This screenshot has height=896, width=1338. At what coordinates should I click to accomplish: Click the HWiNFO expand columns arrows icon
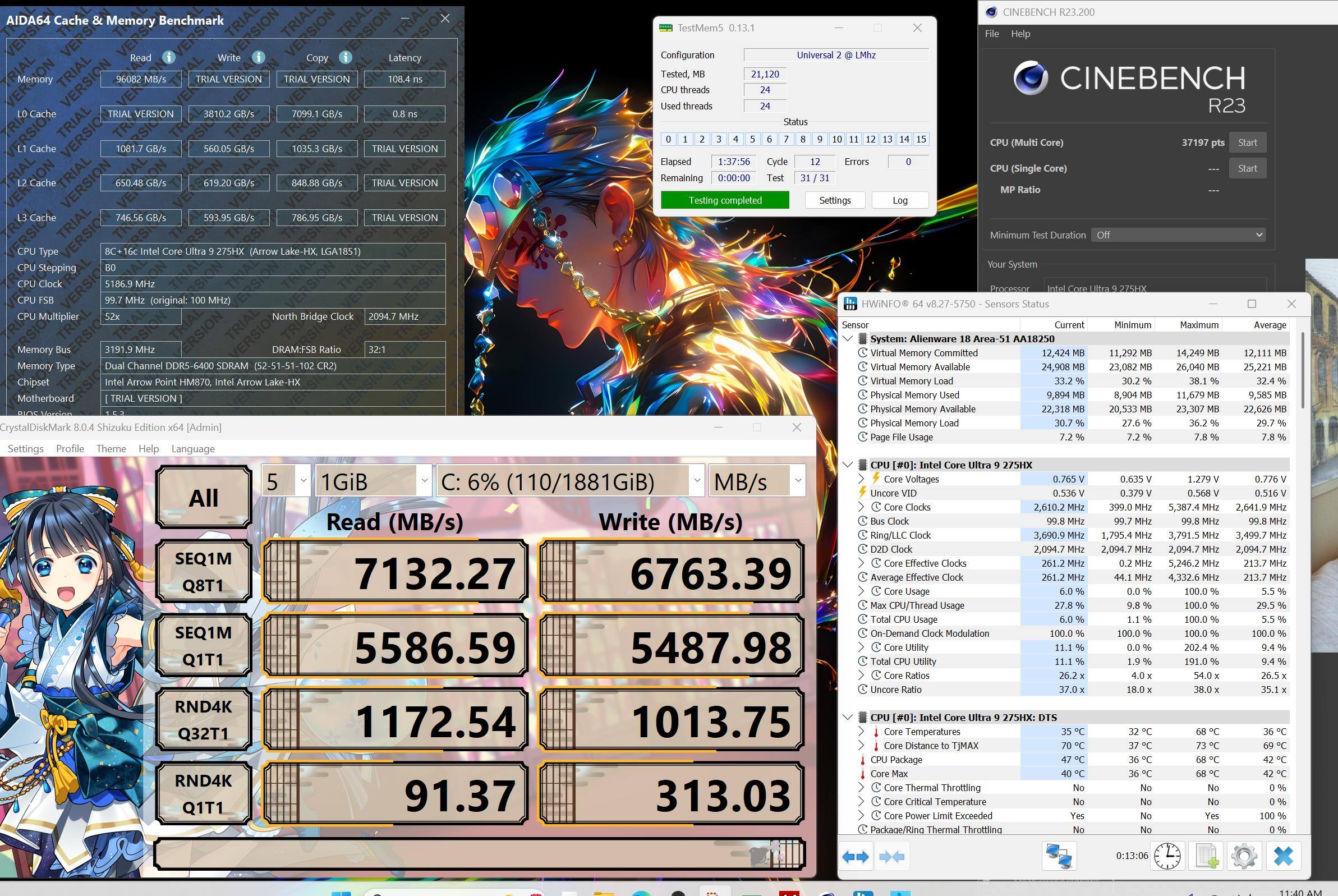click(855, 857)
